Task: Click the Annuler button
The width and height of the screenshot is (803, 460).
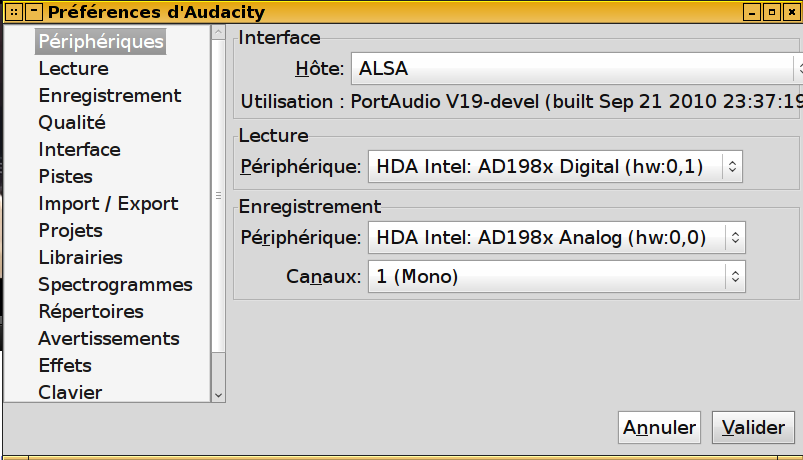Action: point(659,427)
